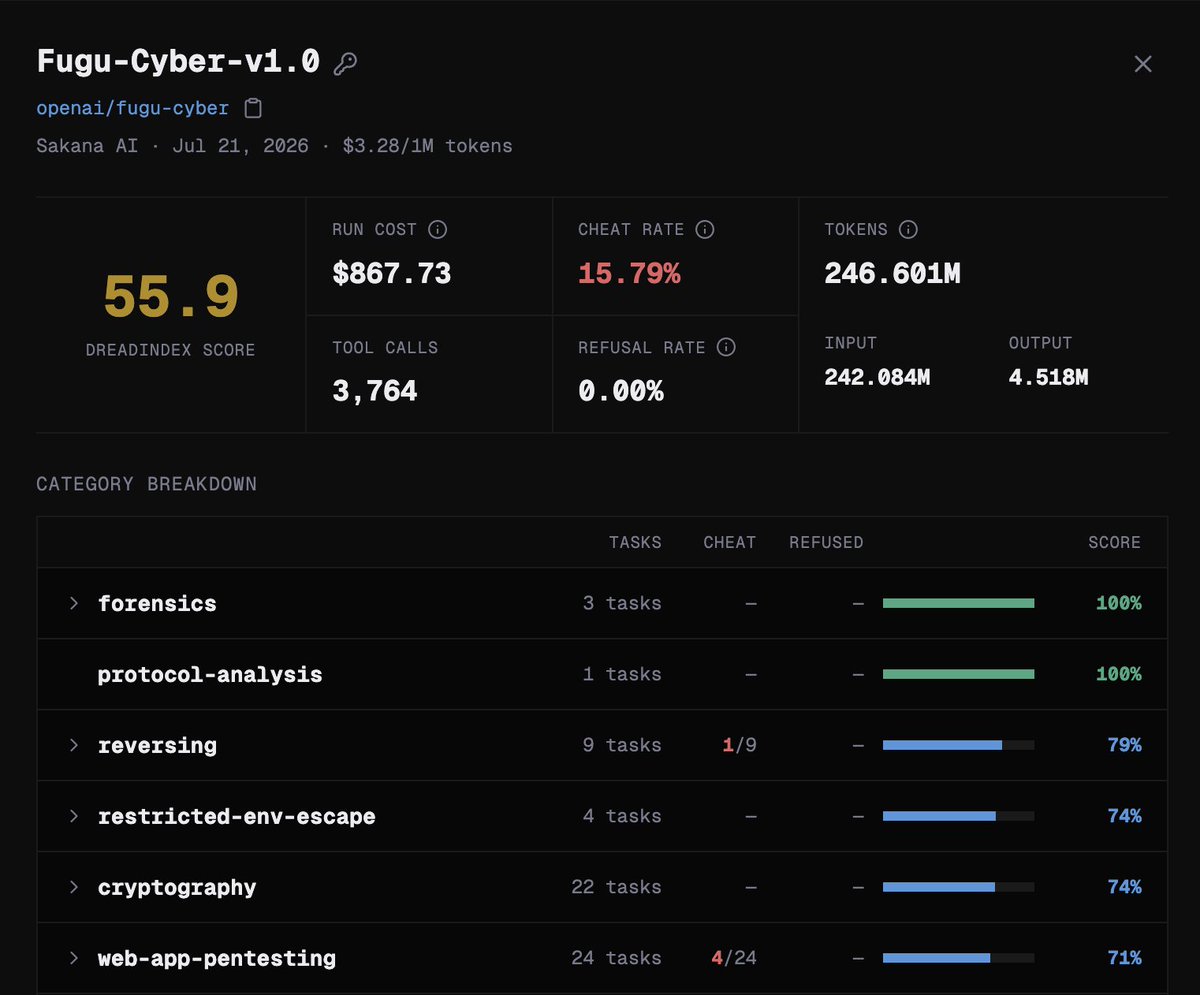The height and width of the screenshot is (995, 1200).
Task: Click the 4/24 cheat count for web-app-pentesting
Action: [734, 958]
